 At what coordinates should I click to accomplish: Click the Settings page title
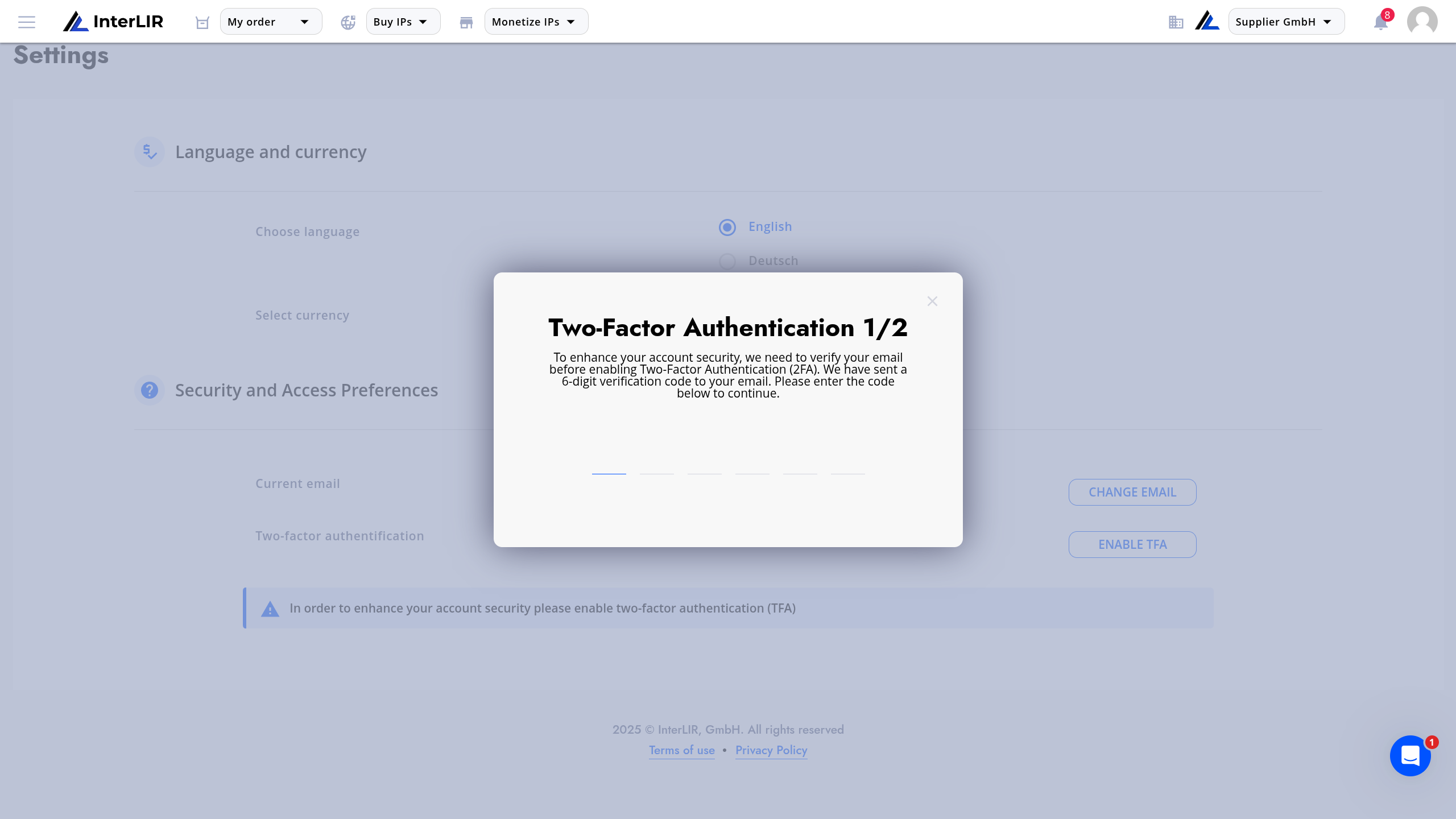[61, 56]
